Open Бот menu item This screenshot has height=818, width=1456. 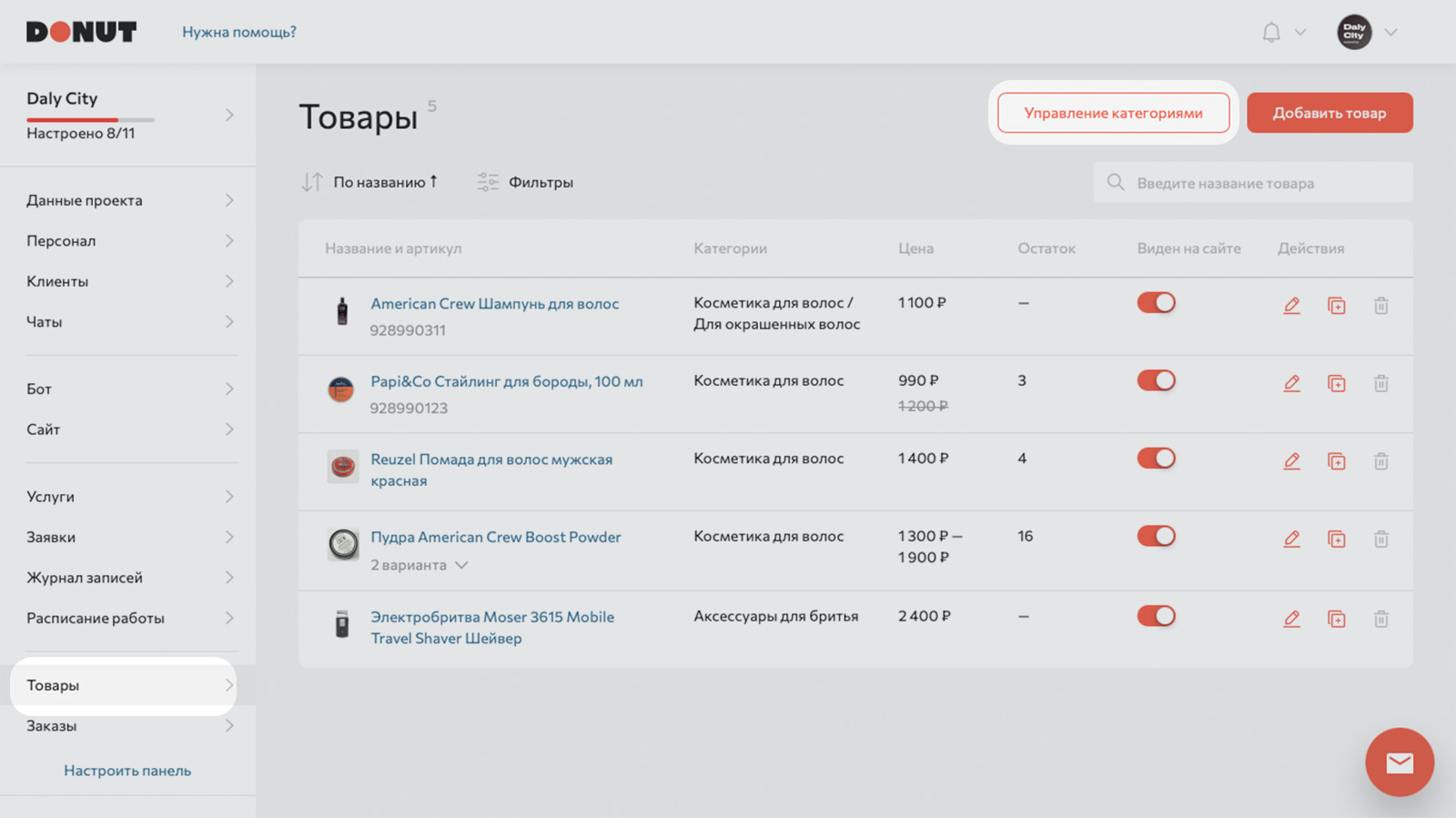127,389
